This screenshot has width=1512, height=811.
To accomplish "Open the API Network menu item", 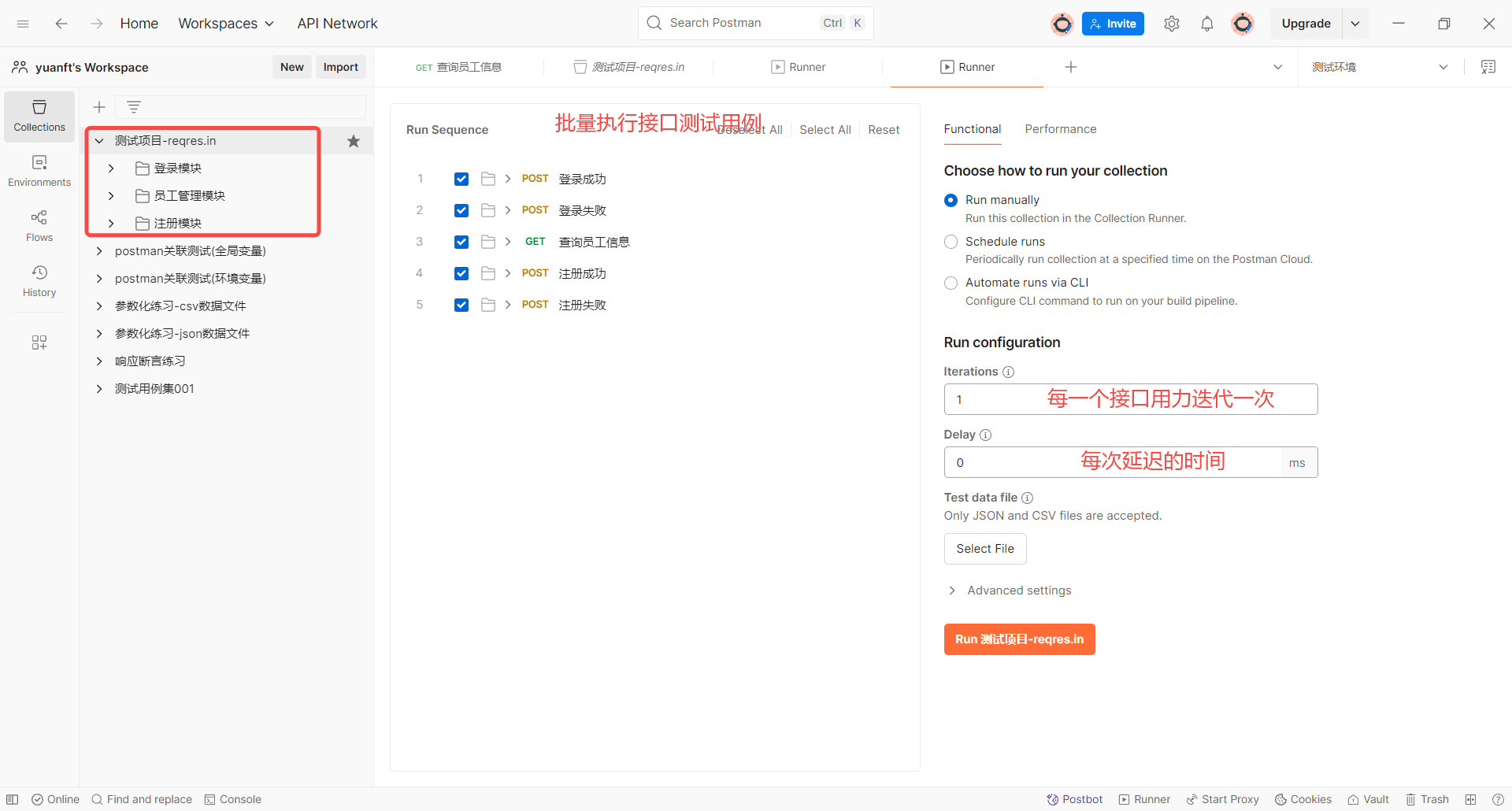I will click(337, 24).
